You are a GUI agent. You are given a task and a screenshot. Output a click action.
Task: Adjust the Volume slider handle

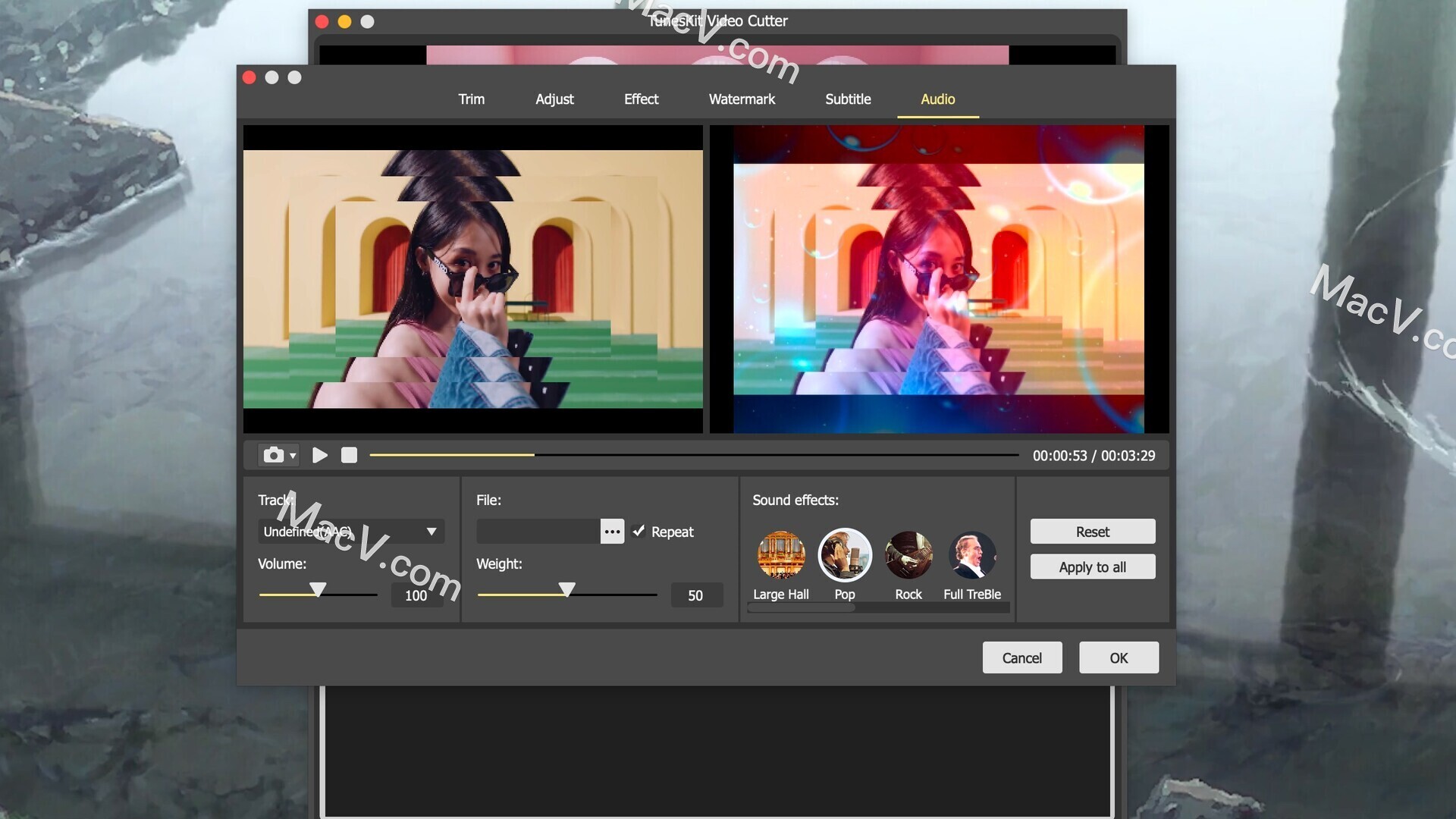(318, 589)
